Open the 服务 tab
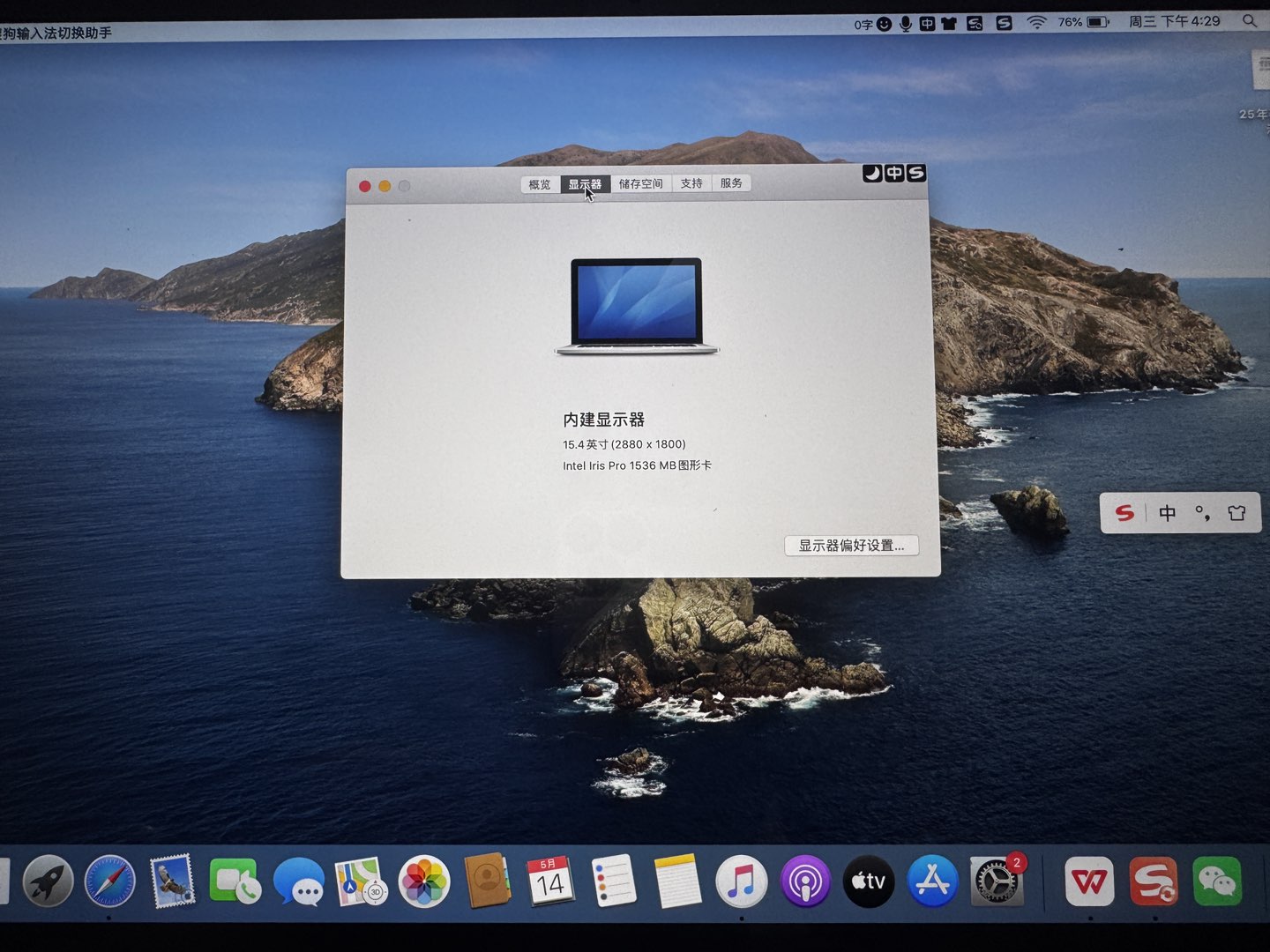Viewport: 1270px width, 952px height. [x=731, y=182]
